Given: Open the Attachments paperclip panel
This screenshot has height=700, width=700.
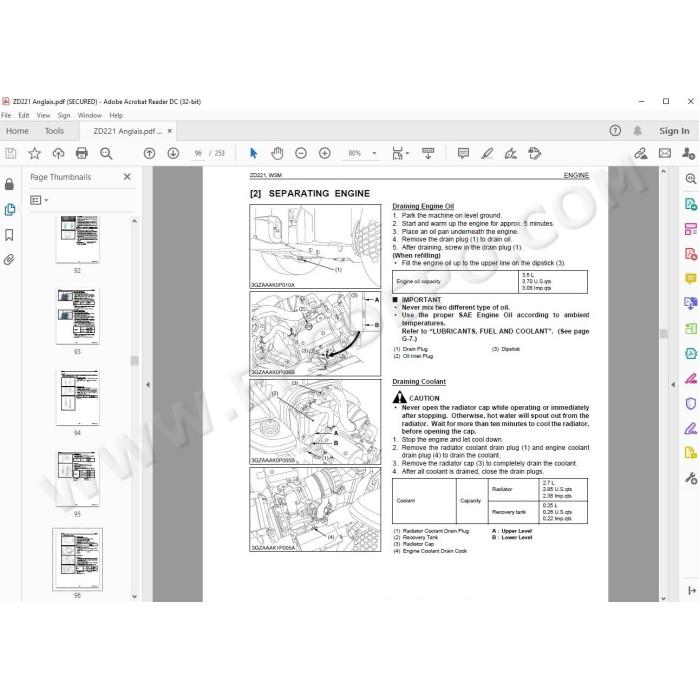Looking at the screenshot, I should click(9, 259).
